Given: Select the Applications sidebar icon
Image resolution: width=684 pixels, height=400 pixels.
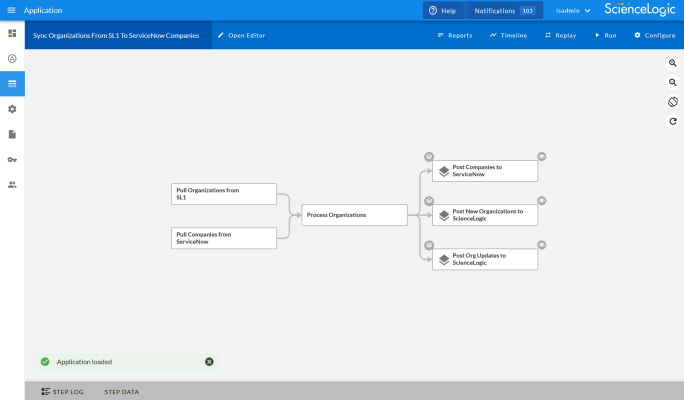Looking at the screenshot, I should [12, 84].
